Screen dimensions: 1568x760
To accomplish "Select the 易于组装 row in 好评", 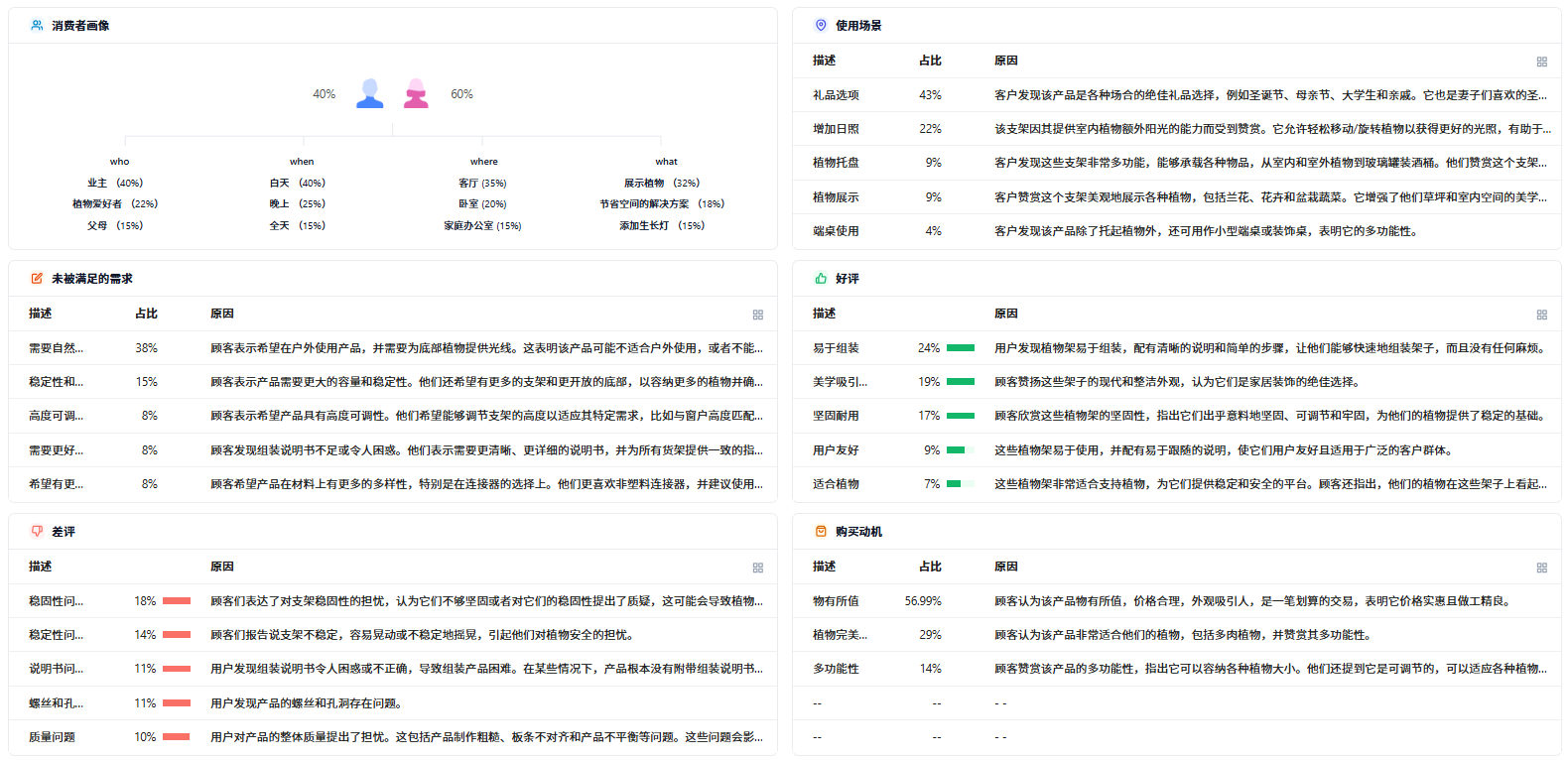I will [x=1177, y=348].
